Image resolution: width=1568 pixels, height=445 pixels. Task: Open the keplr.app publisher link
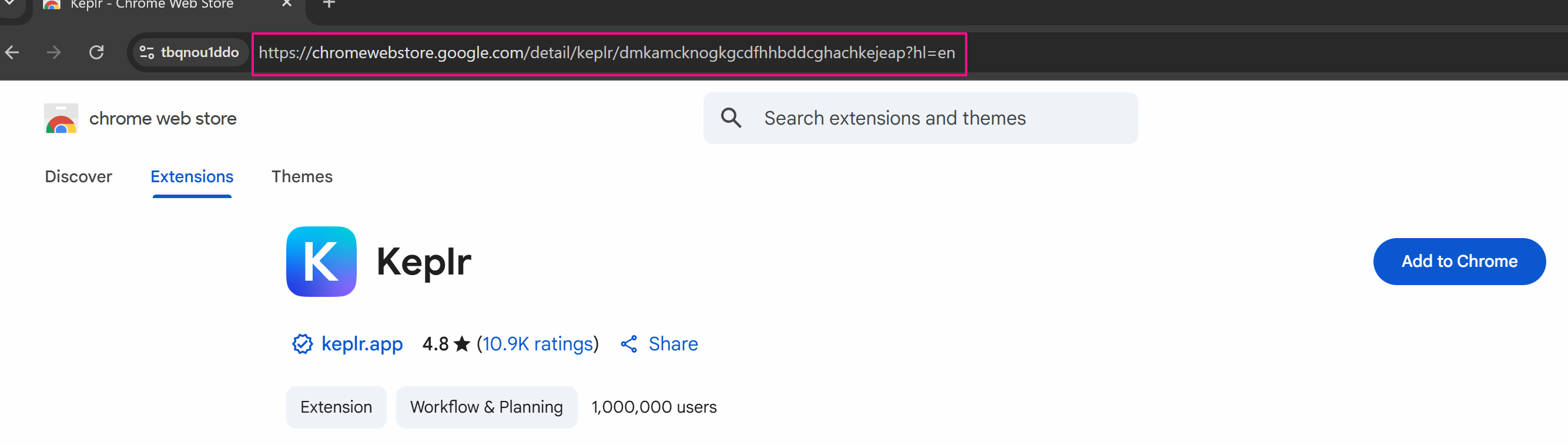(x=361, y=344)
